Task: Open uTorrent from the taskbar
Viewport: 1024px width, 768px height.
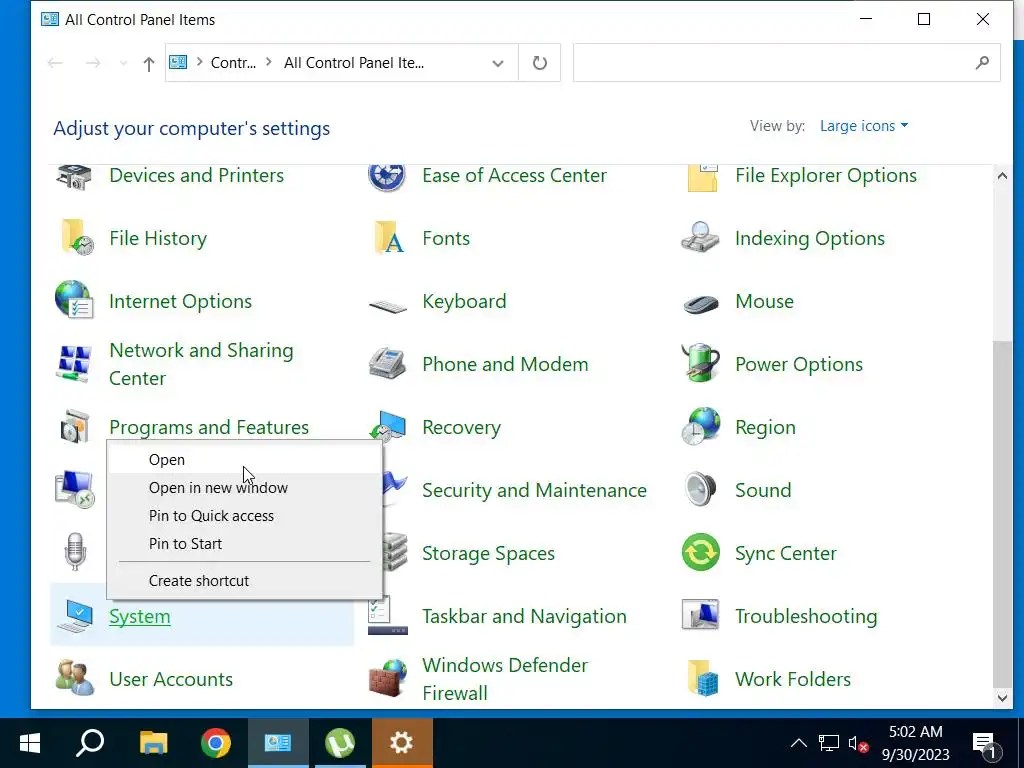Action: (x=340, y=743)
